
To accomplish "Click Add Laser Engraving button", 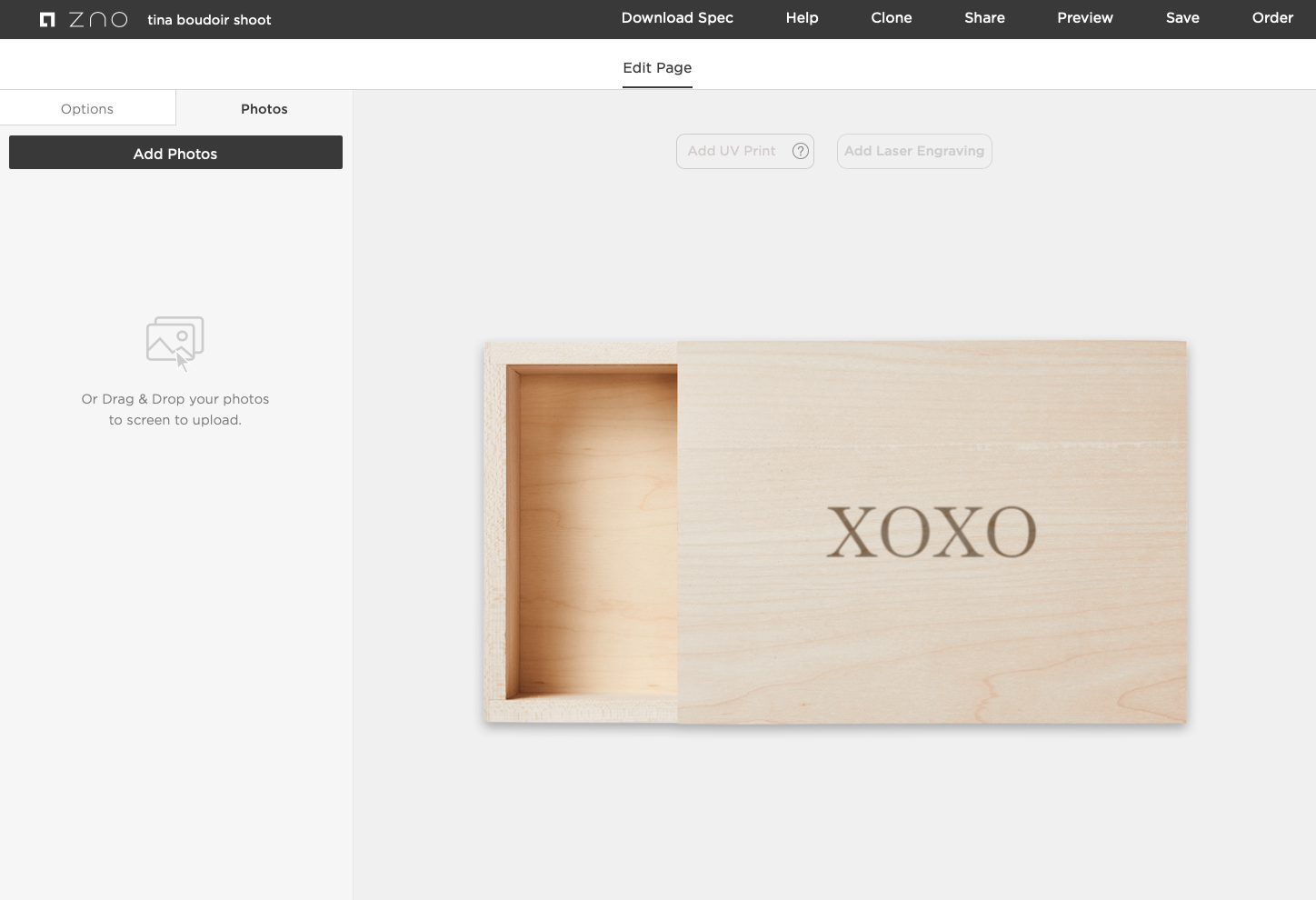I will tap(914, 151).
